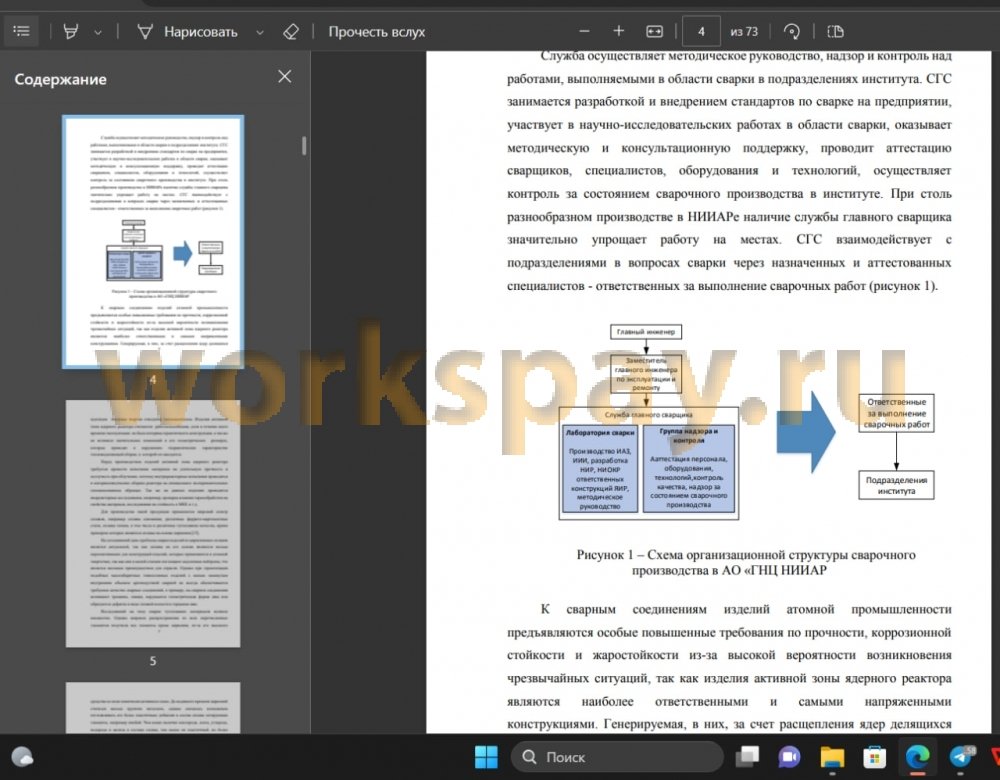This screenshot has height=780, width=1000.
Task: Click the "Лаборатория сварки" block in the diagram
Action: [599, 469]
